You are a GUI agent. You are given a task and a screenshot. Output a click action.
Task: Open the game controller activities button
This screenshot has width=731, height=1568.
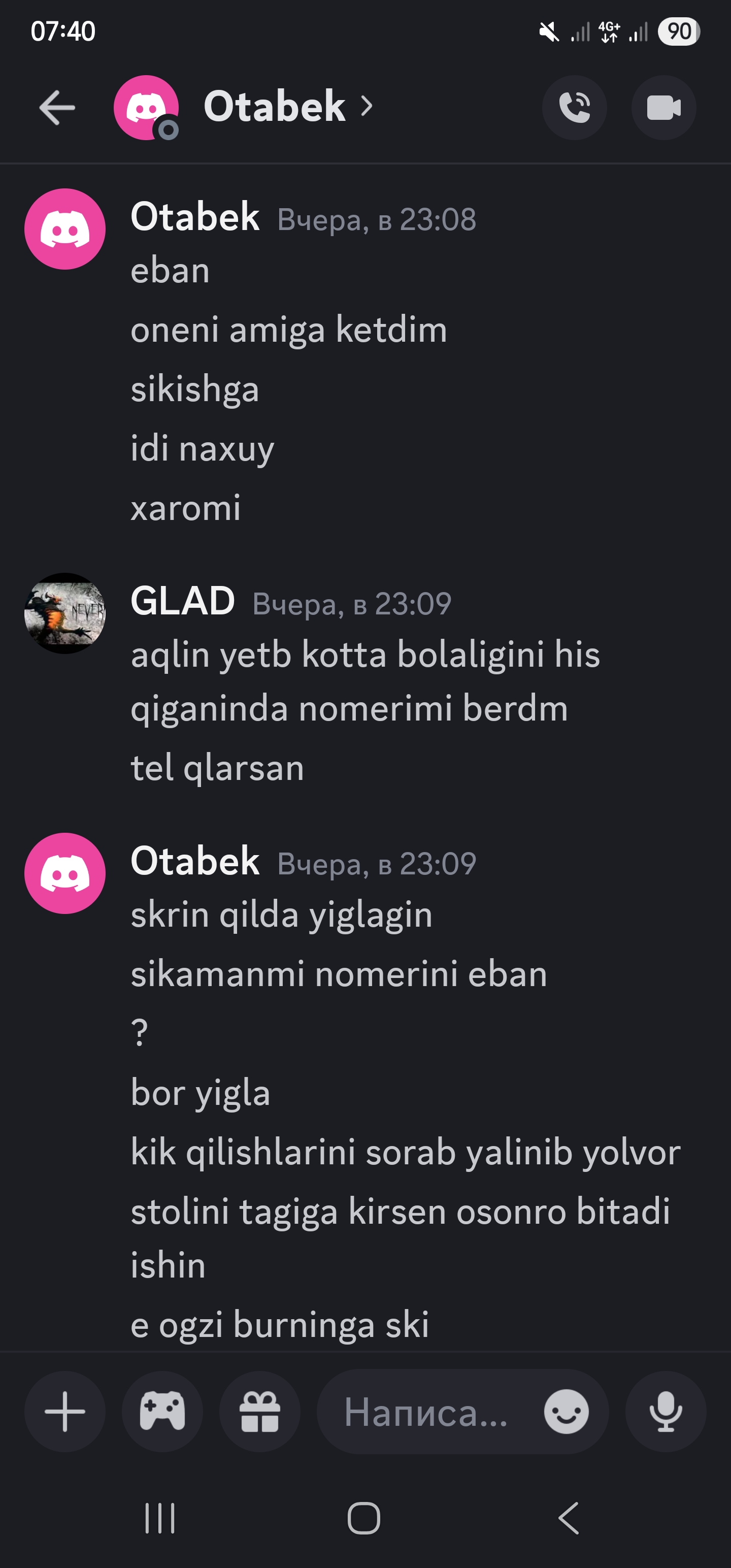coord(162,1412)
